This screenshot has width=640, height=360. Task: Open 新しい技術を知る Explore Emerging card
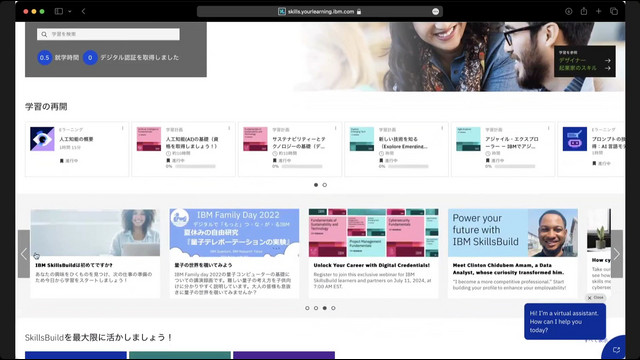click(396, 149)
